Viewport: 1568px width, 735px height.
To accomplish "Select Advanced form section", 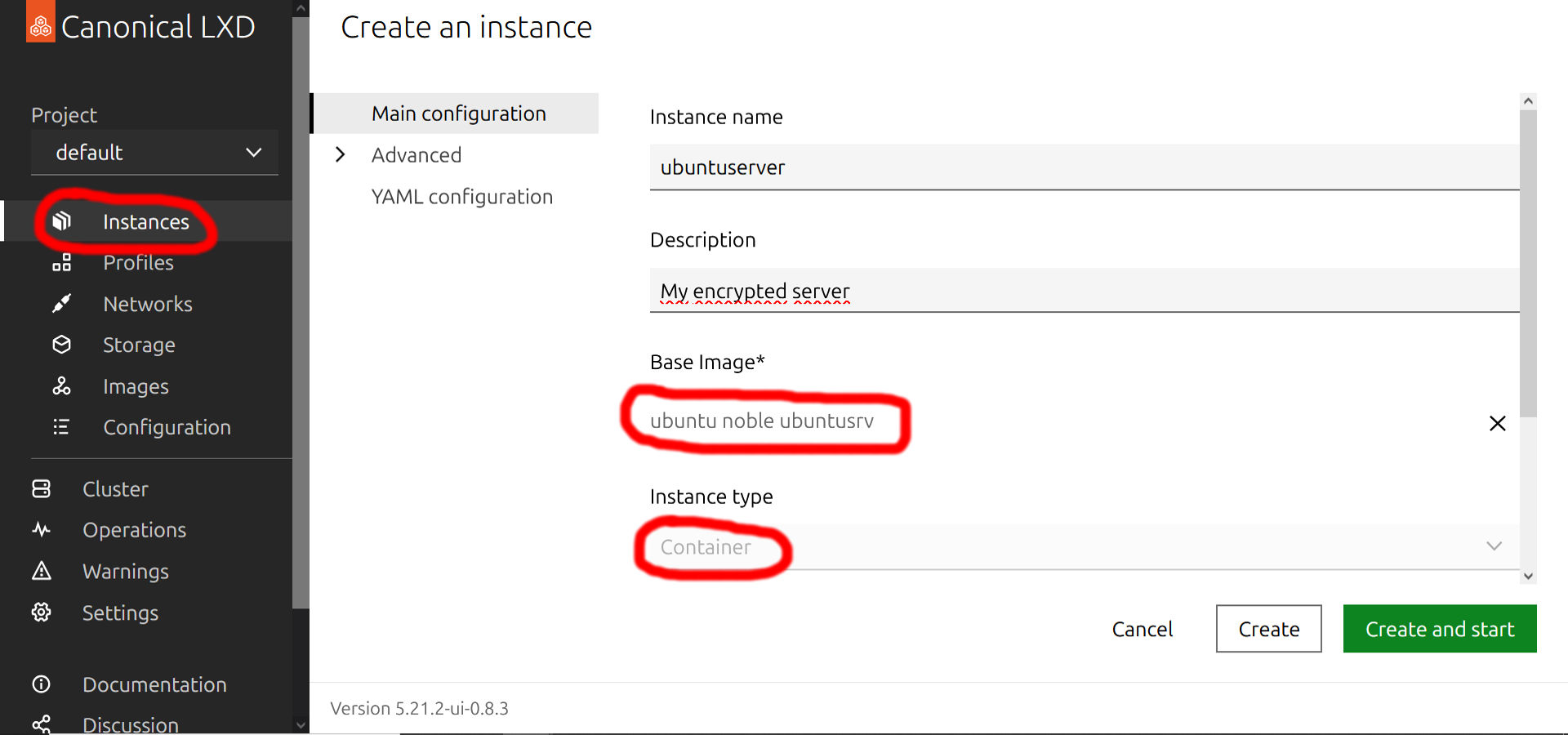I will pyautogui.click(x=416, y=154).
